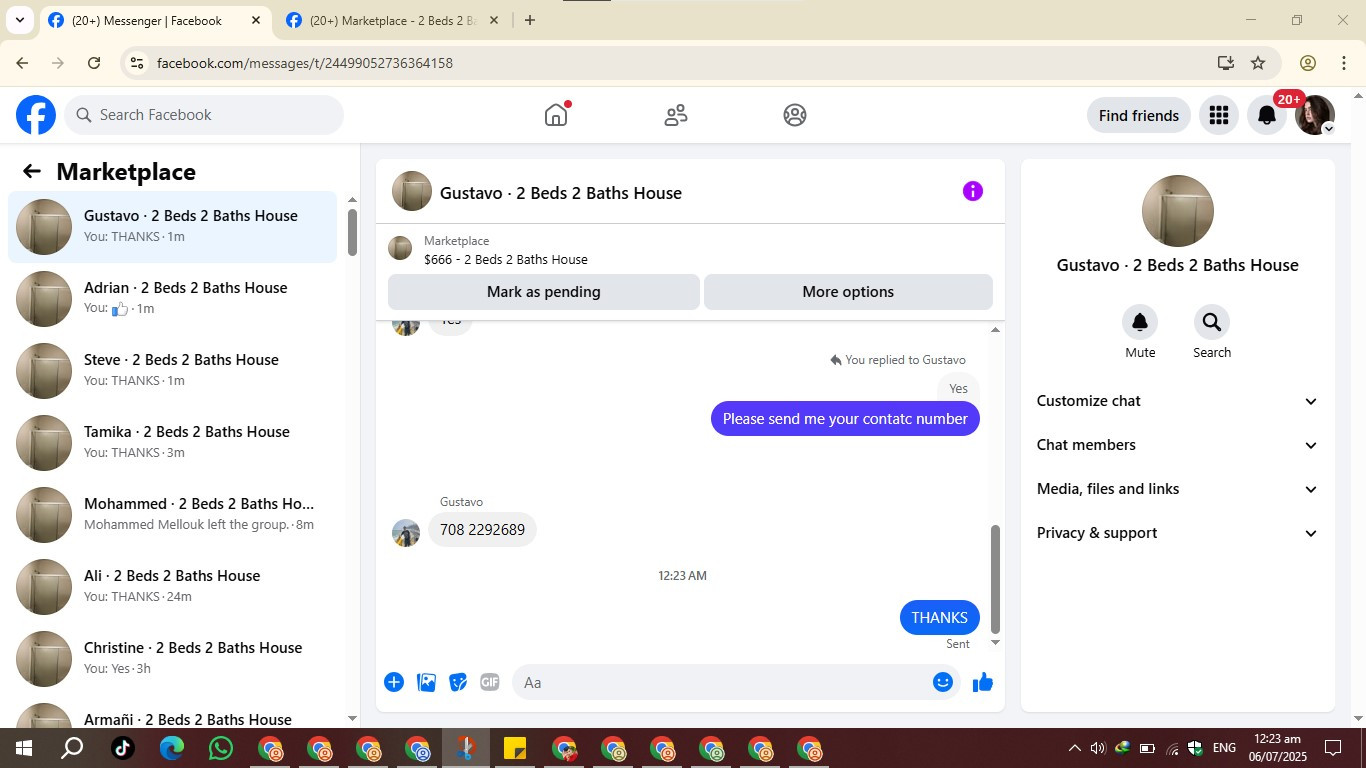Open Mohammed conversation in list

point(173,515)
